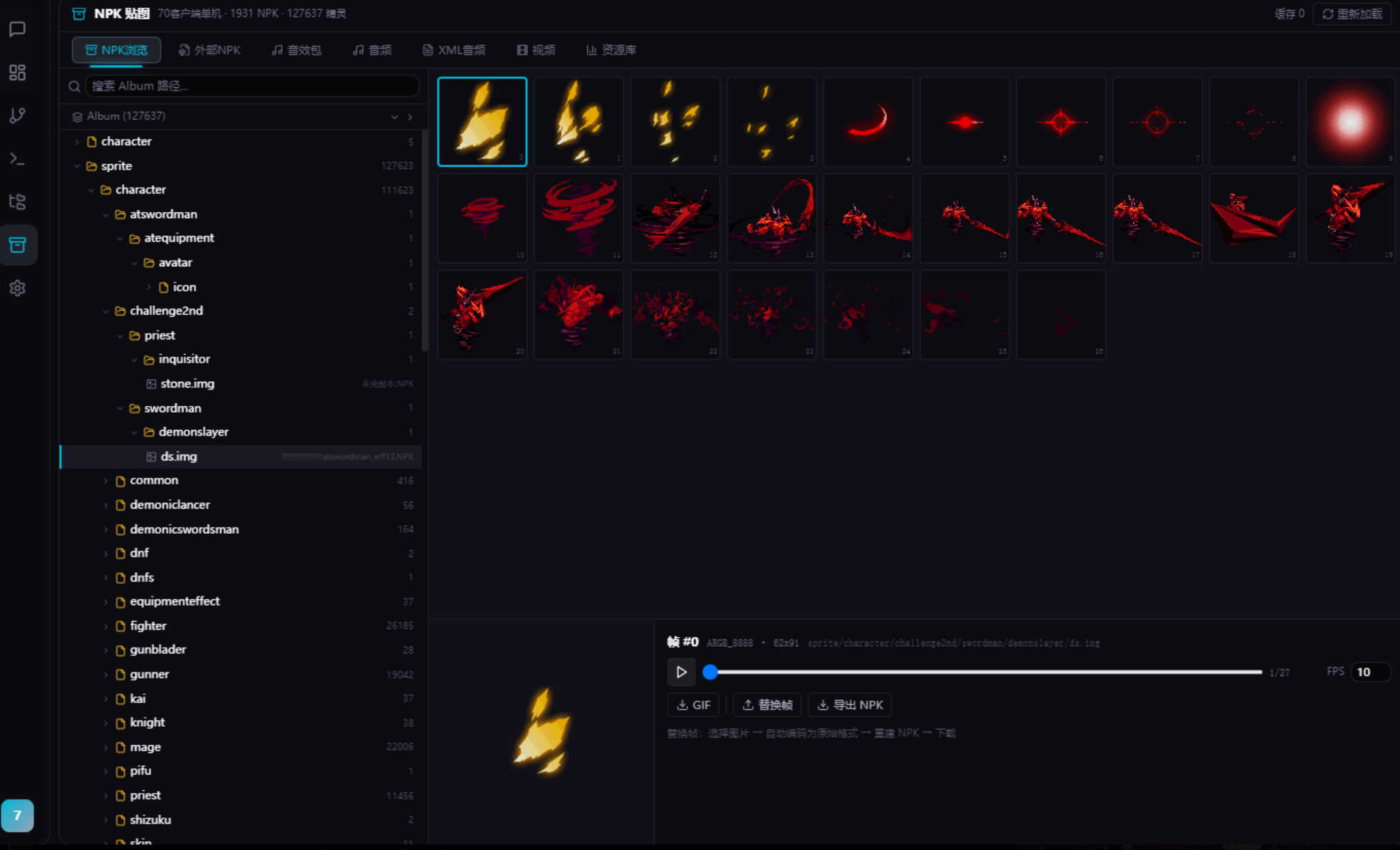Click the GIF export button

click(694, 705)
